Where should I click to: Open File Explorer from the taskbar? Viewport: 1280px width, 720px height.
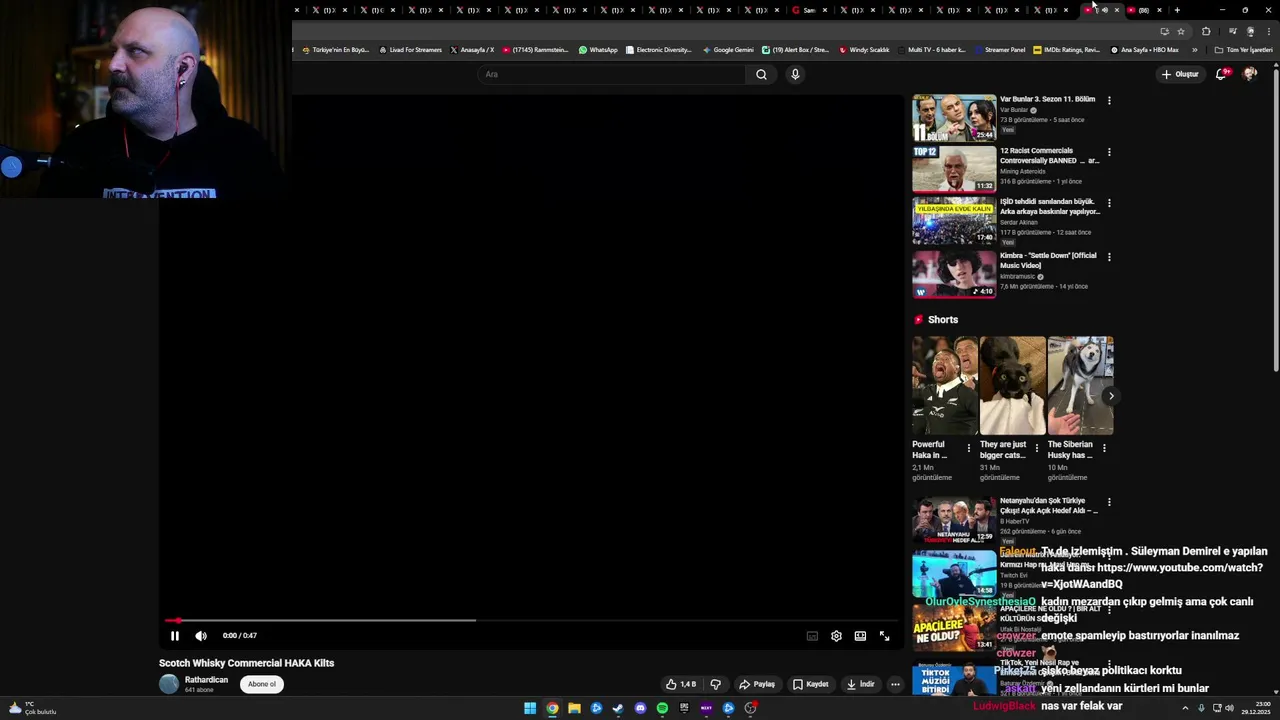(x=574, y=708)
